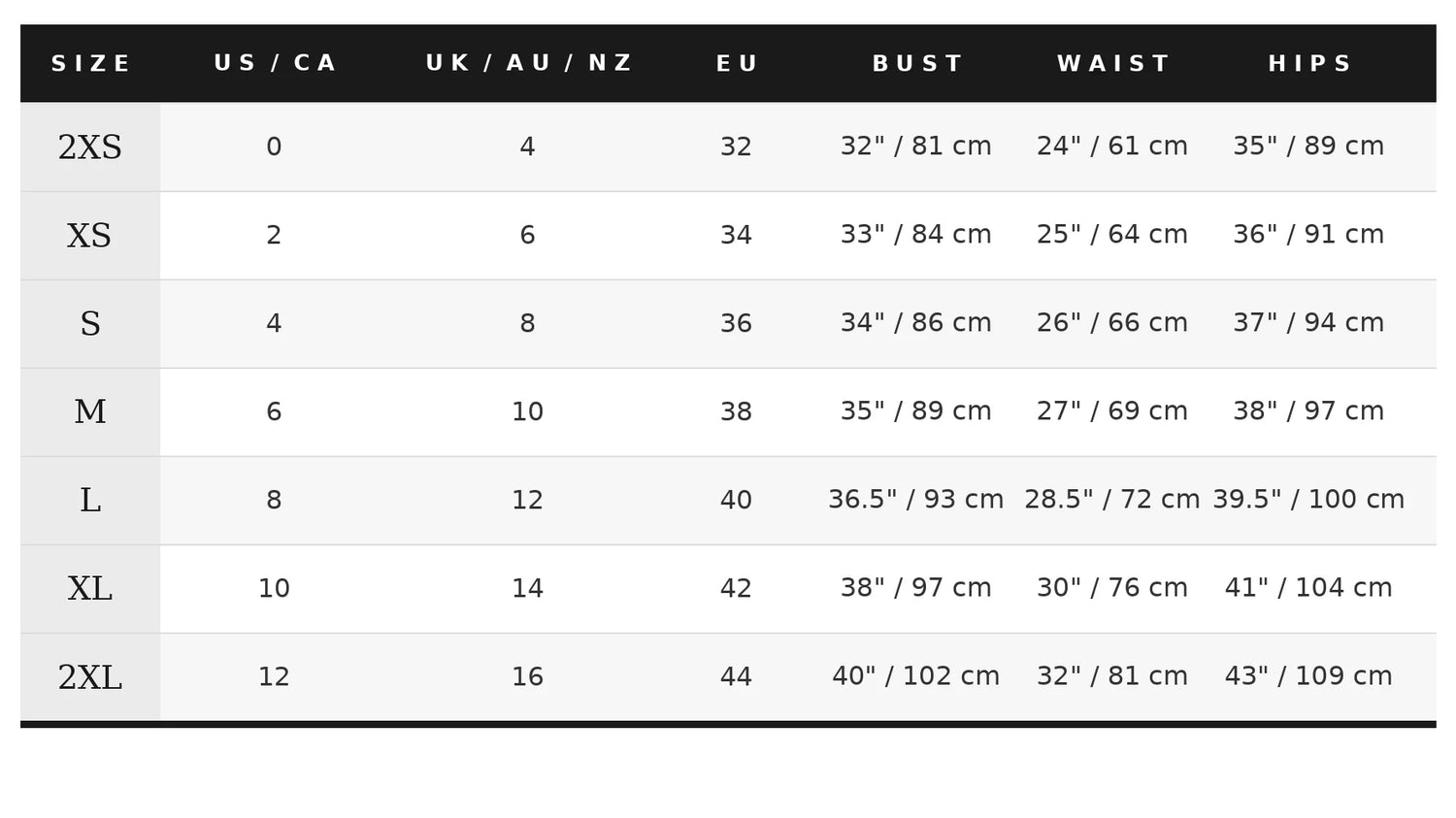Select the 30" / 76 cm waist cell

point(1112,588)
